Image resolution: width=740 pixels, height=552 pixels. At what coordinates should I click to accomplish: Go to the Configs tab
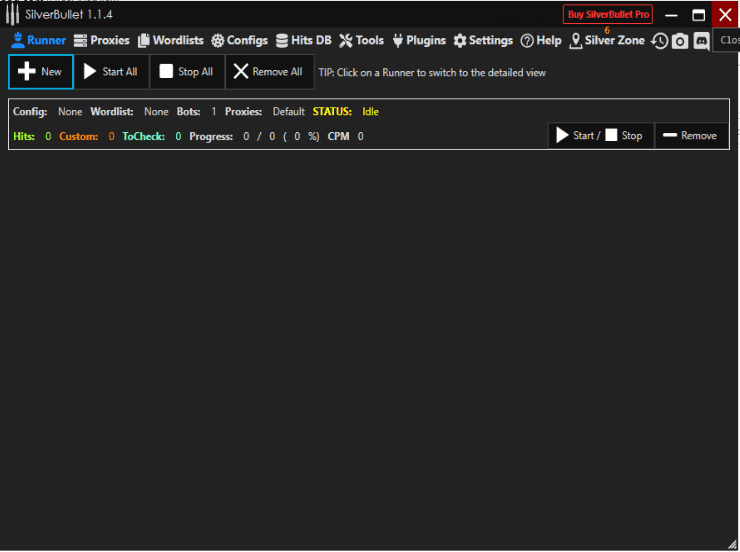[x=240, y=41]
